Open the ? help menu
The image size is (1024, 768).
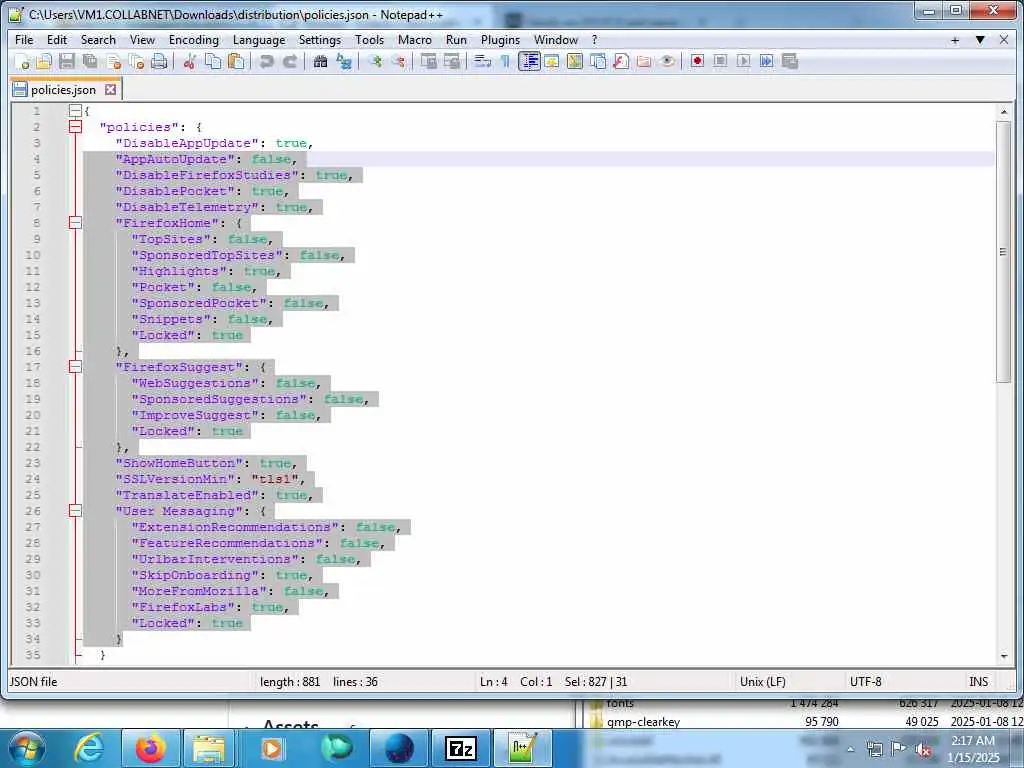click(594, 40)
